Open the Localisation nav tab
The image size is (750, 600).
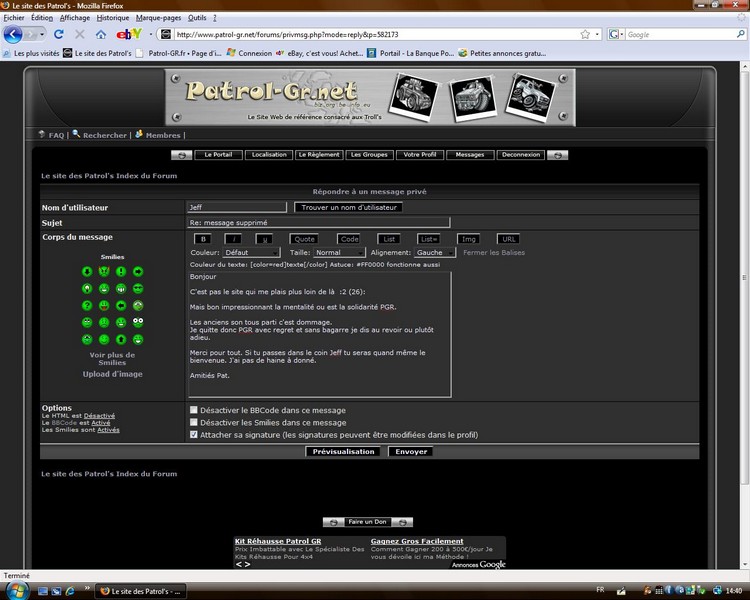[269, 155]
